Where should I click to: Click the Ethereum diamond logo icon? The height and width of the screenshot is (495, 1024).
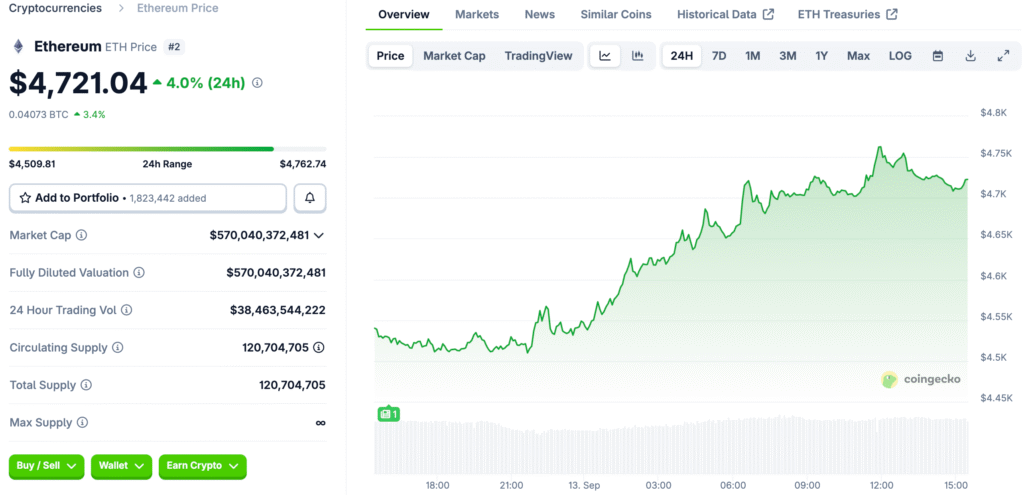click(18, 47)
